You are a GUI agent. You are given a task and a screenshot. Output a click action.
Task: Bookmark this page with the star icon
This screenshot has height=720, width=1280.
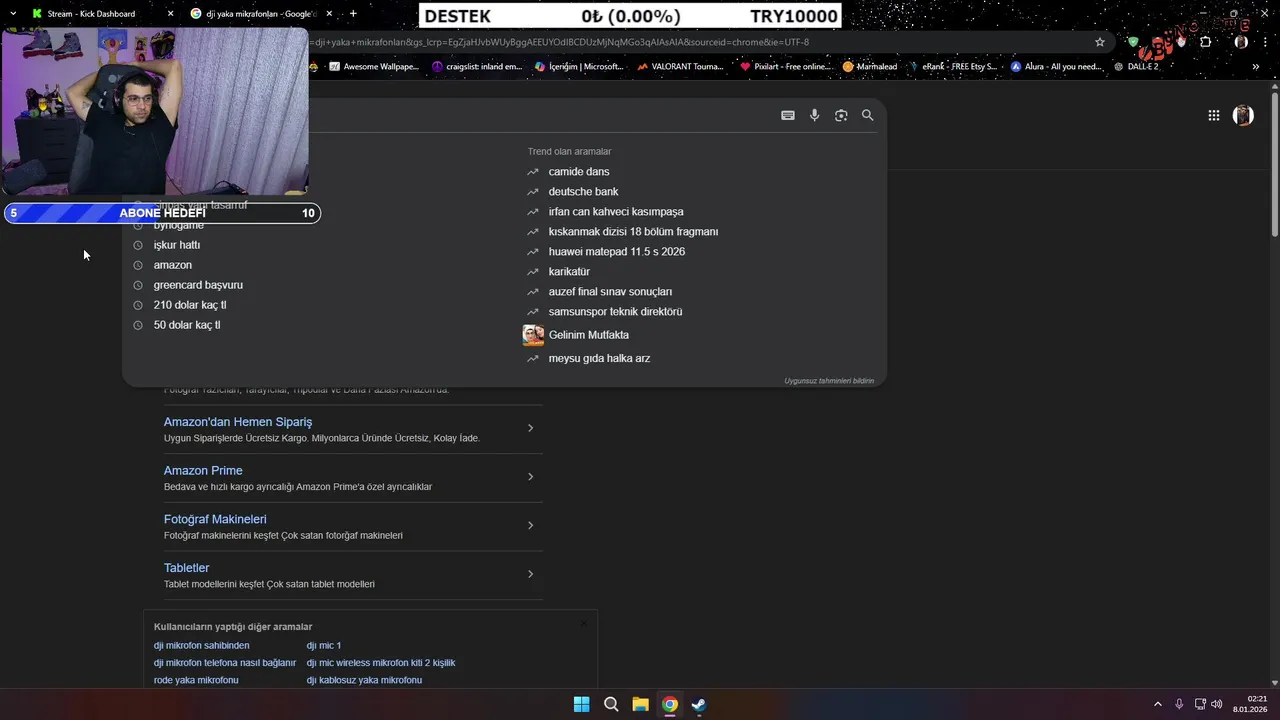1100,42
